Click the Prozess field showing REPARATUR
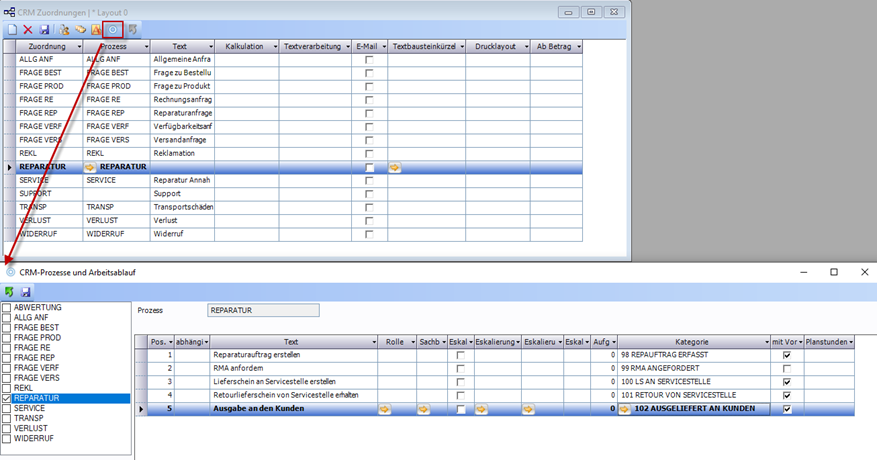This screenshot has height=460, width=877. [262, 310]
